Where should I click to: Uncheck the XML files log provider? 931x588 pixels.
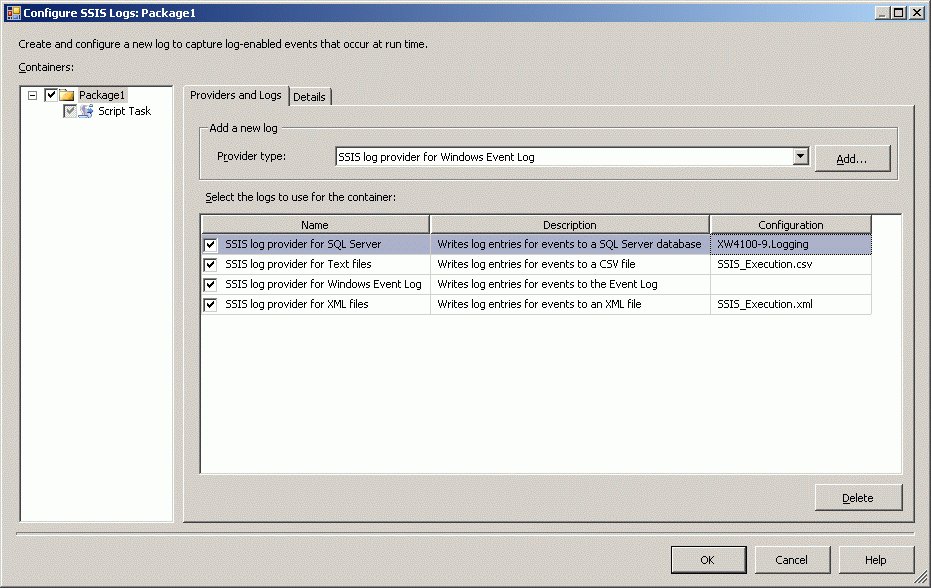coord(210,305)
